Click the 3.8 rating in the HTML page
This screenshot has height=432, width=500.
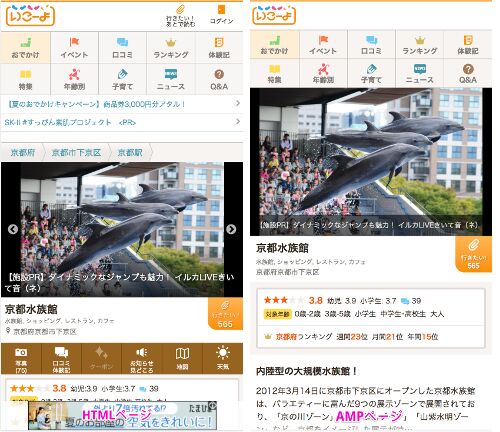click(59, 388)
